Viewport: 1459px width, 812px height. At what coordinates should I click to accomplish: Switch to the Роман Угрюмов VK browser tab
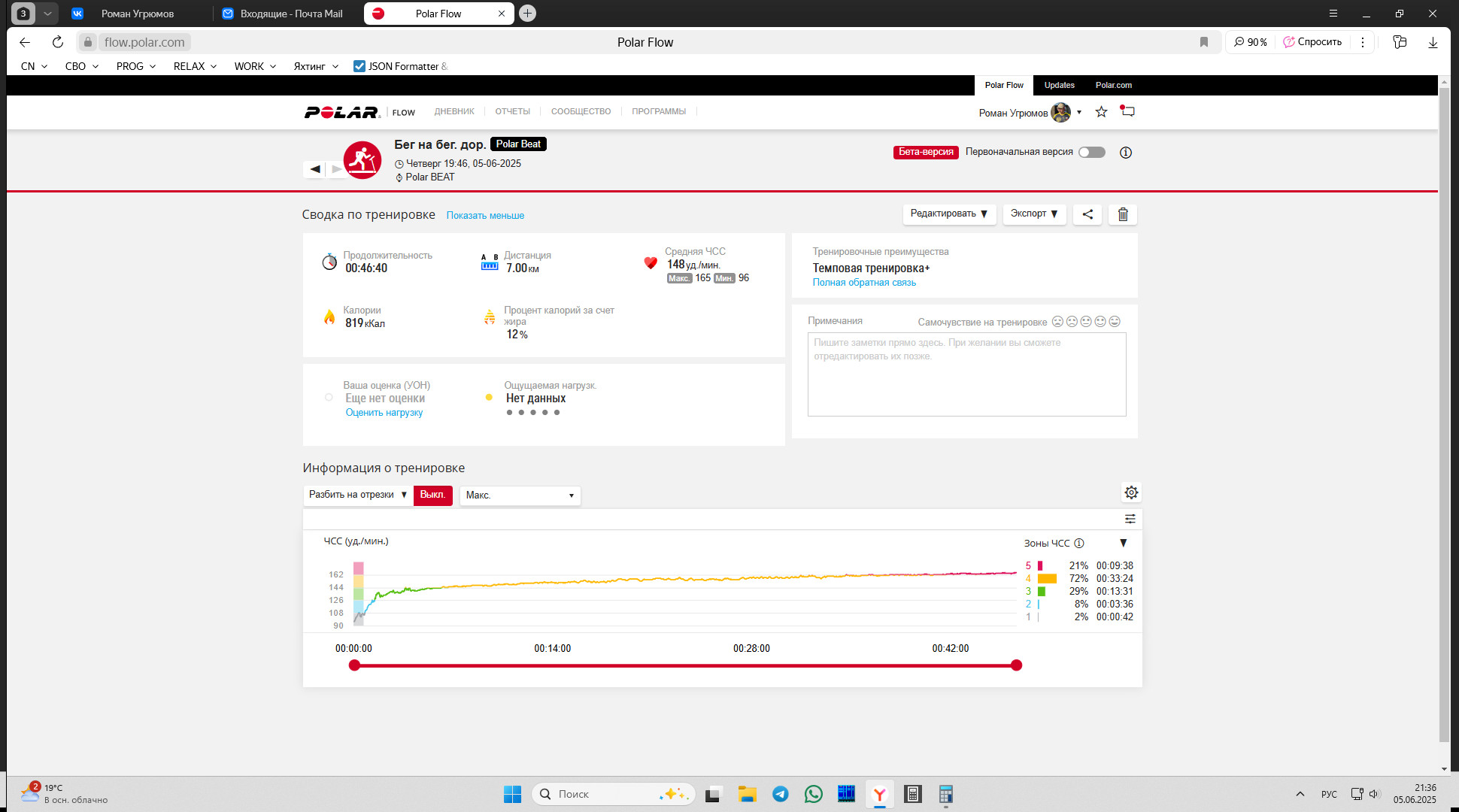[x=137, y=14]
